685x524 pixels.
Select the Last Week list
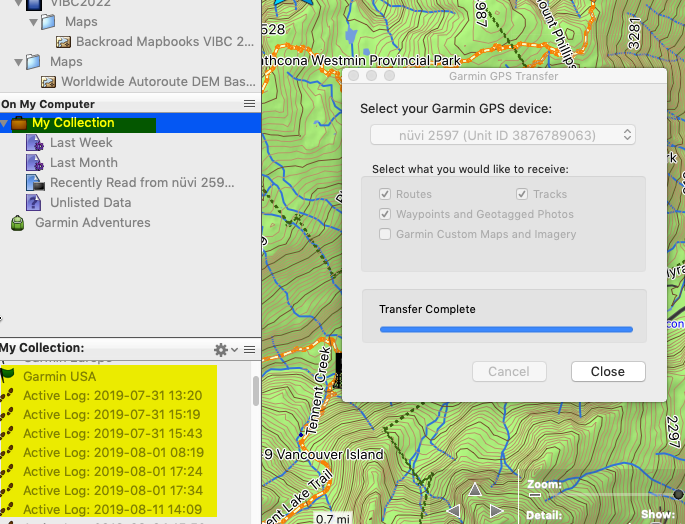pos(81,142)
